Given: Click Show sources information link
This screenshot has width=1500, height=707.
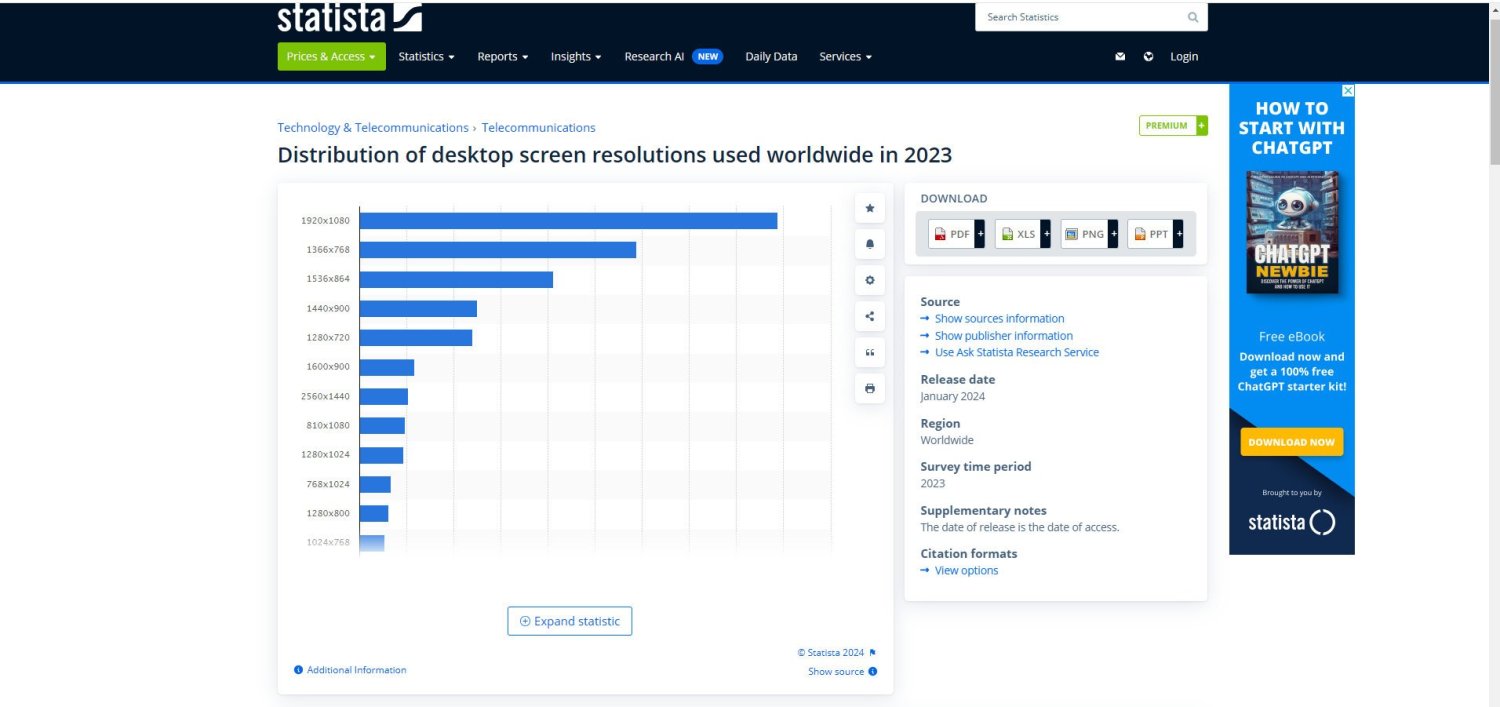Looking at the screenshot, I should pyautogui.click(x=999, y=319).
